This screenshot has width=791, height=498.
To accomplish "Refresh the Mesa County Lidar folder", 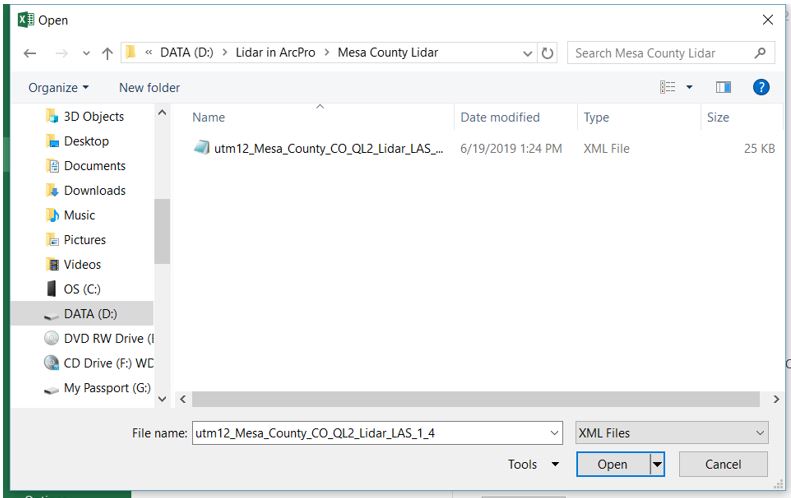I will (548, 53).
